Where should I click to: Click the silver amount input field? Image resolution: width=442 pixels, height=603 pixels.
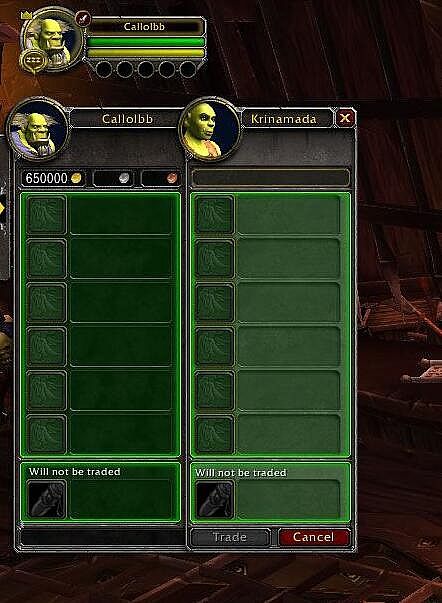[113, 178]
